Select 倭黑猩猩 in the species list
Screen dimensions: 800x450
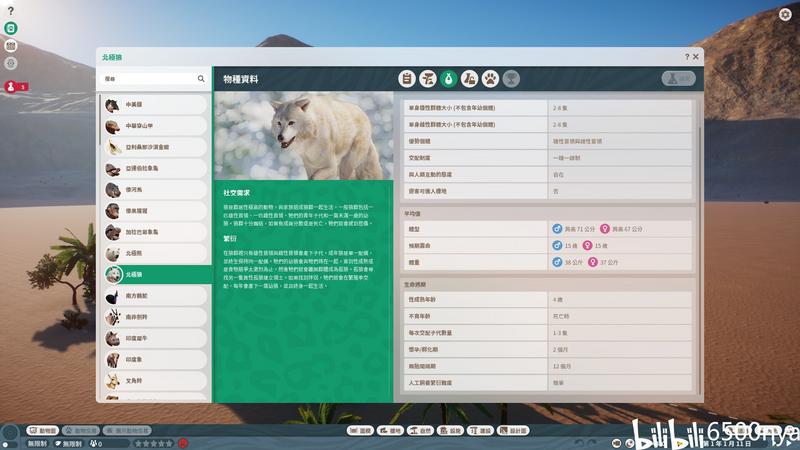point(155,211)
